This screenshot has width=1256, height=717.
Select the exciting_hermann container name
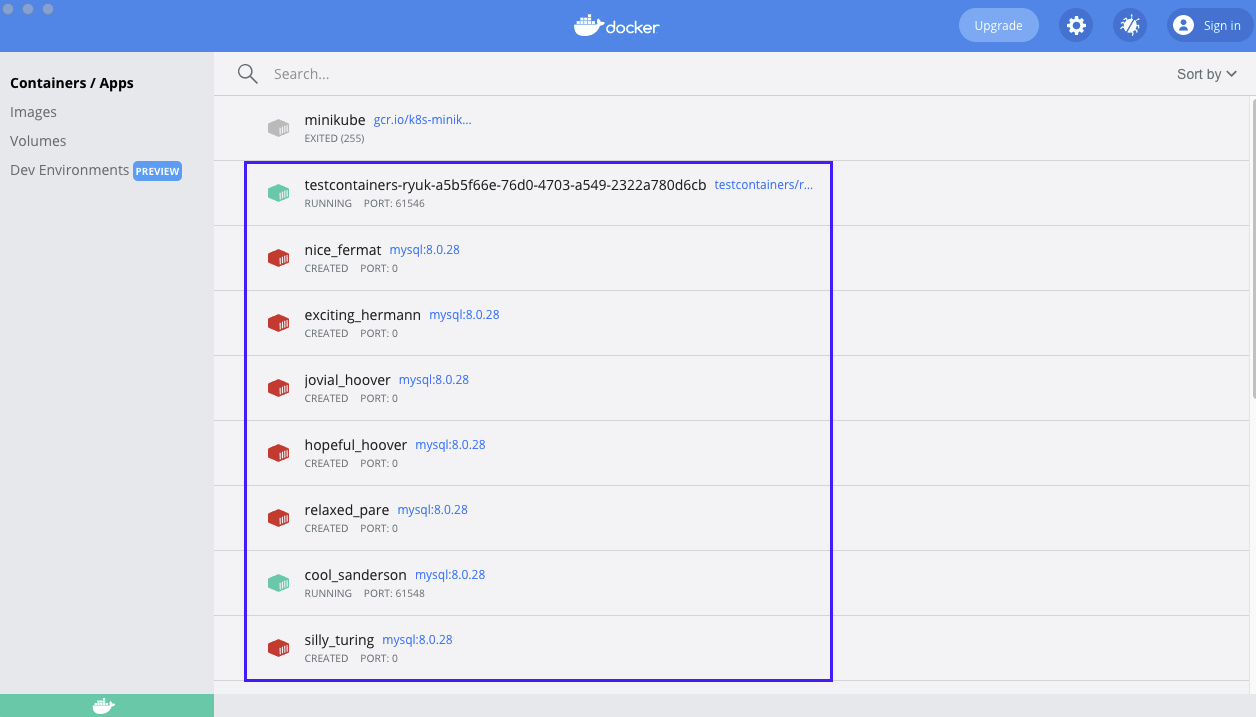click(x=363, y=315)
